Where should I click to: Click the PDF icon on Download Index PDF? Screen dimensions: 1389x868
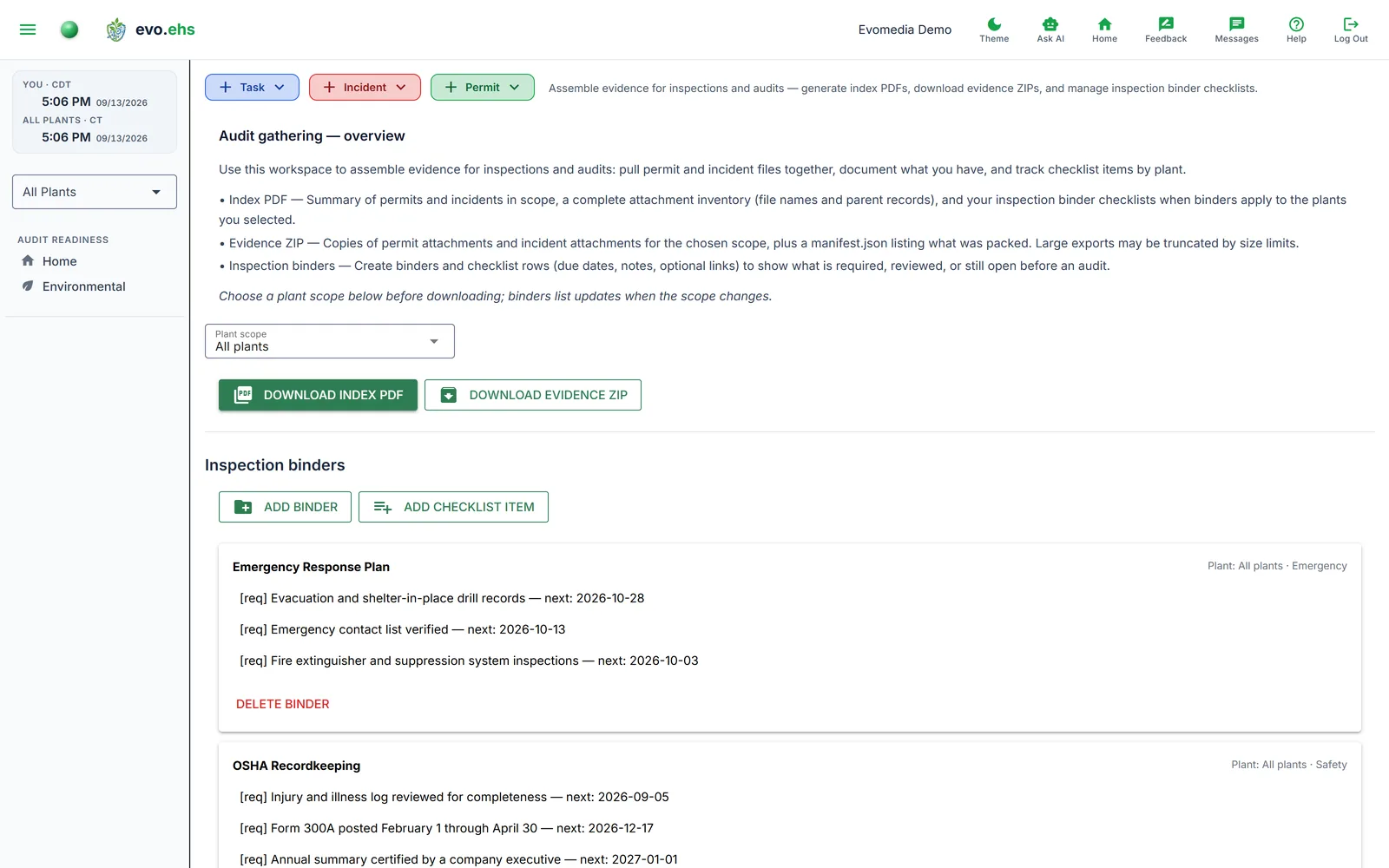point(243,394)
